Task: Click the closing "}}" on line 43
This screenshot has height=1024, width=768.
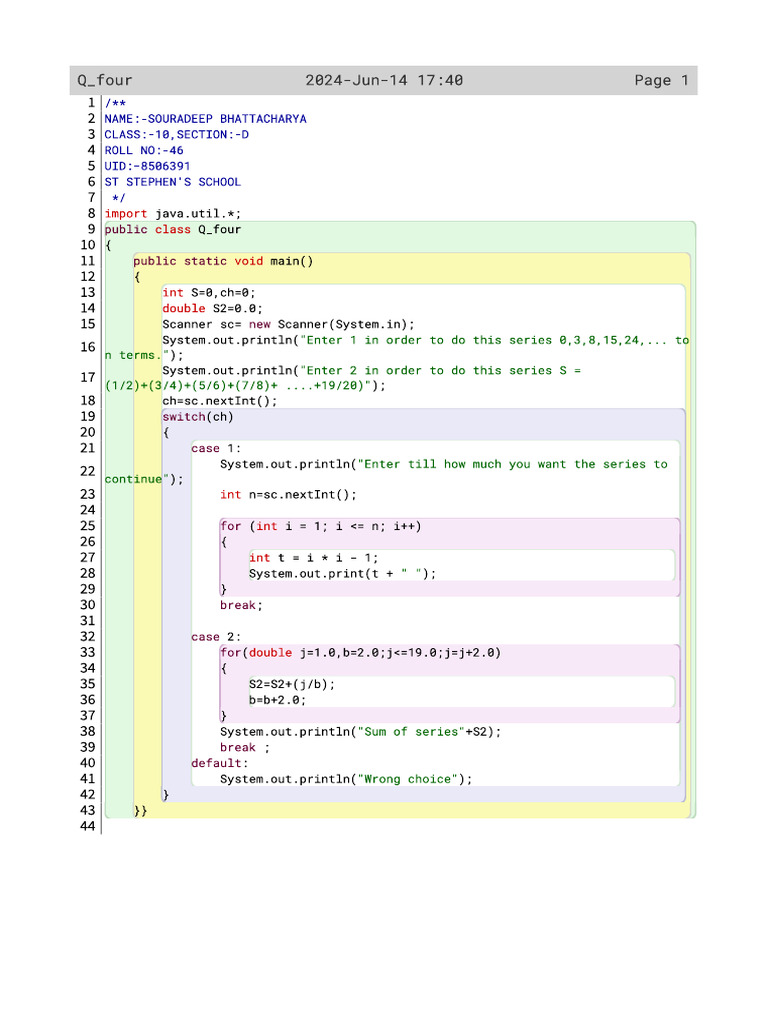Action: (140, 811)
